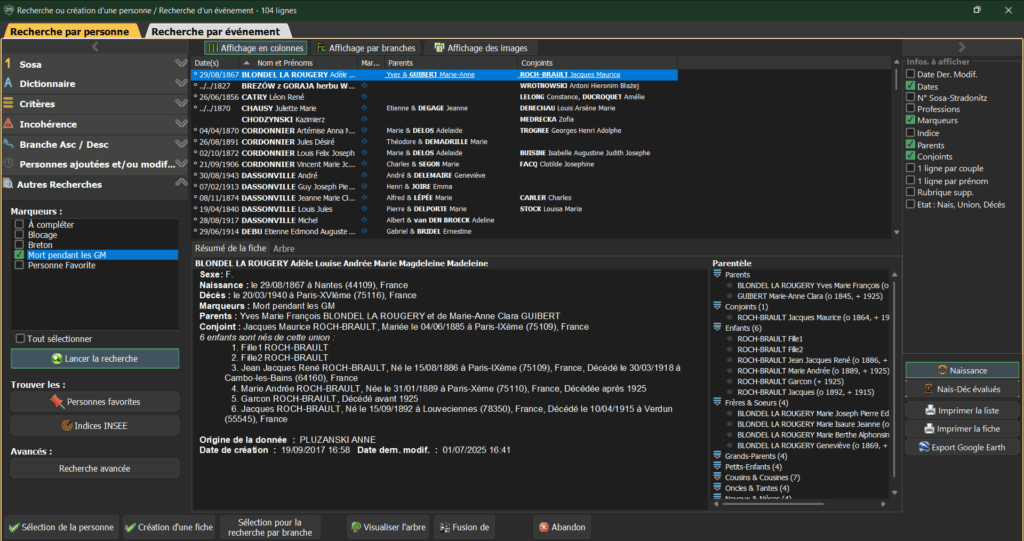Click the Affichage par branches icon
Image resolution: width=1024 pixels, height=541 pixels.
[321, 48]
